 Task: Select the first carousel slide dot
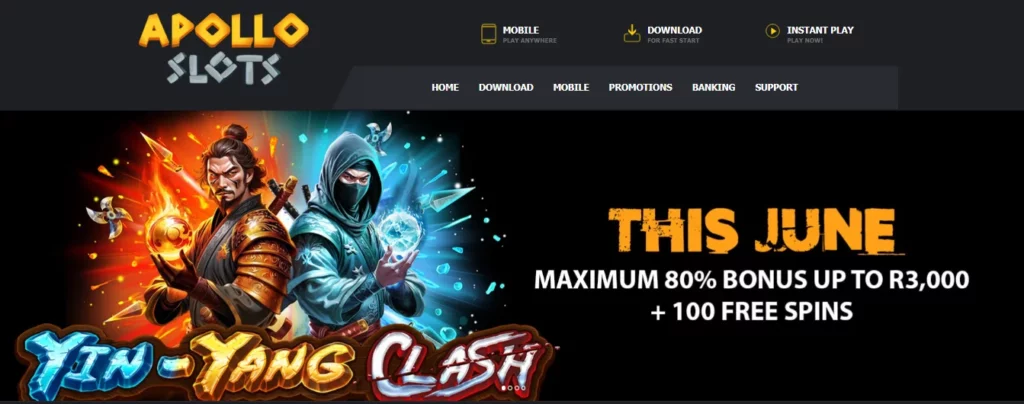coord(504,388)
